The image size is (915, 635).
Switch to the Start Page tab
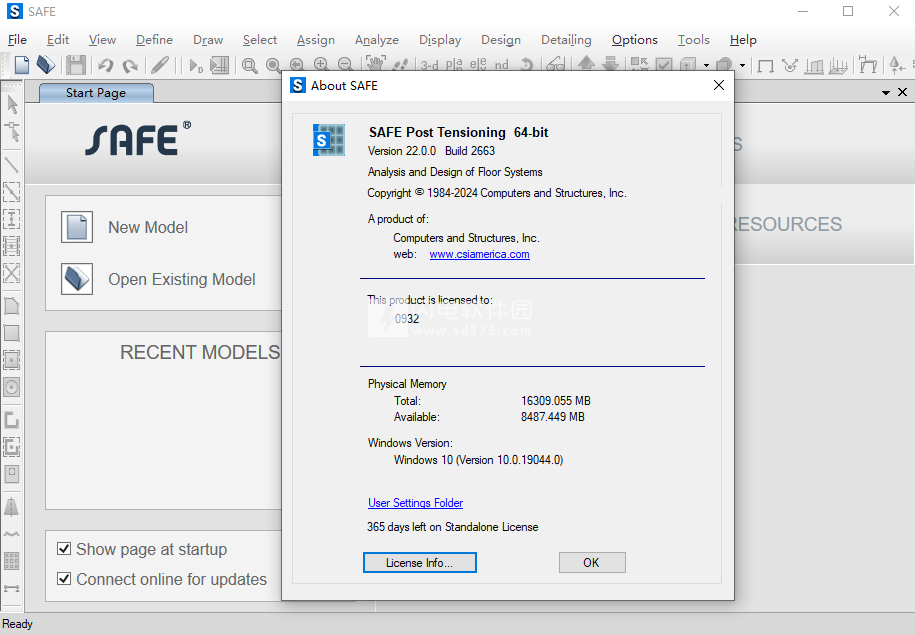(x=96, y=93)
